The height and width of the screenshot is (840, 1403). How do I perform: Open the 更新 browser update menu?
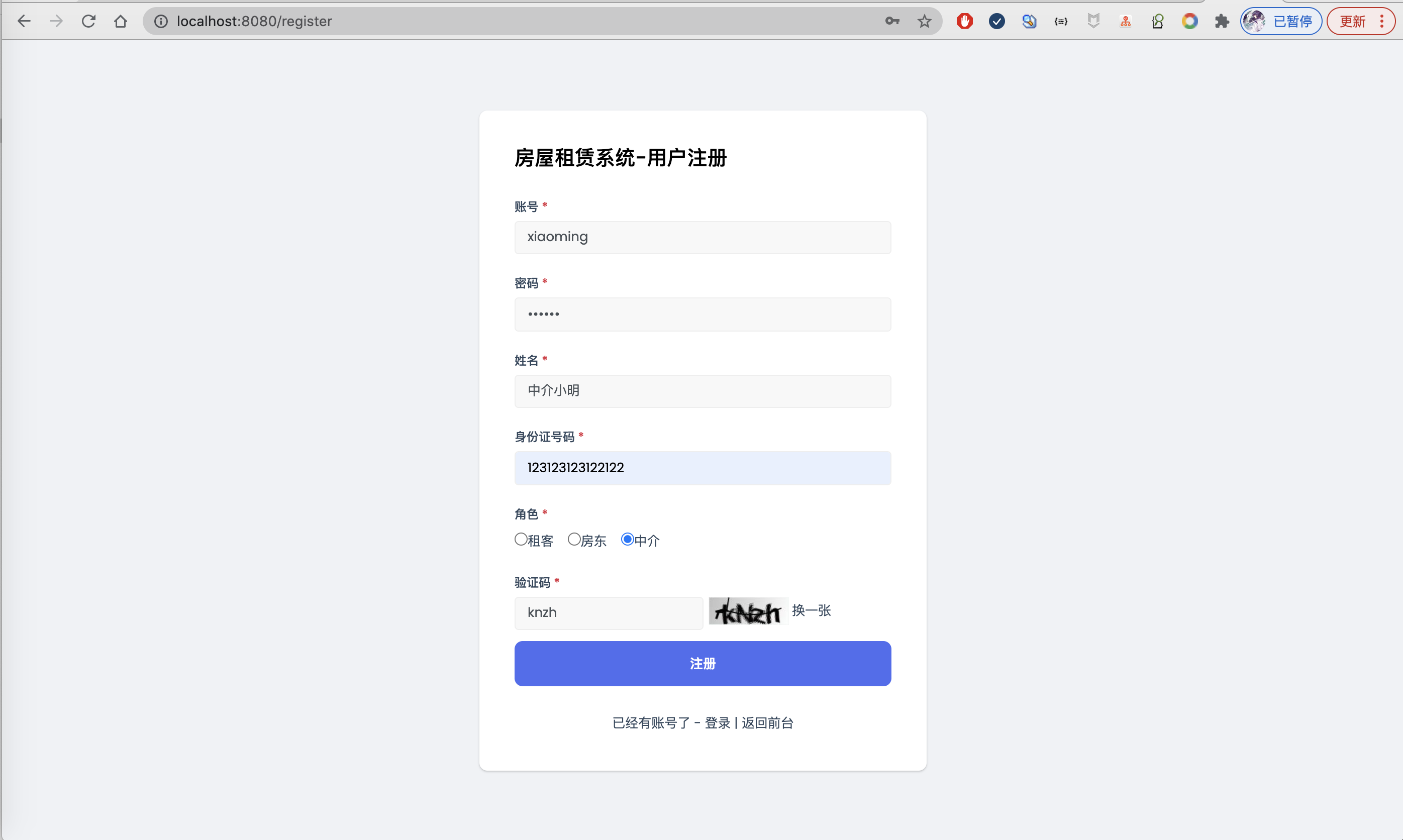[1360, 22]
